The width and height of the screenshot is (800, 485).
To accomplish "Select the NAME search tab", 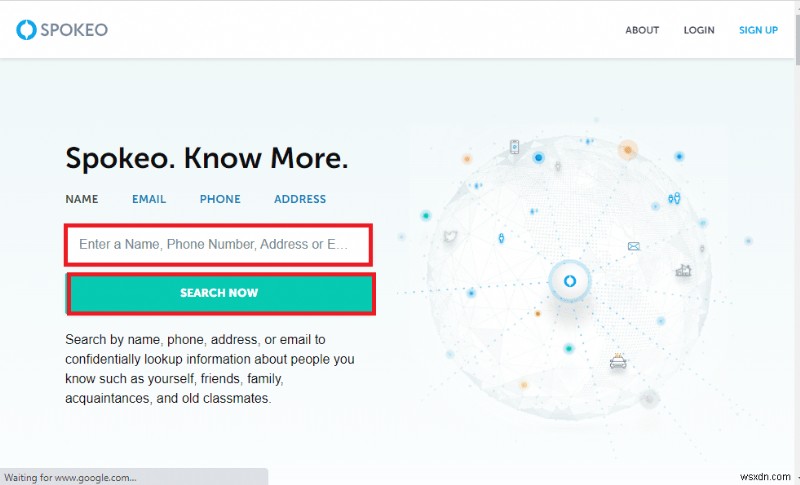I will 82,199.
